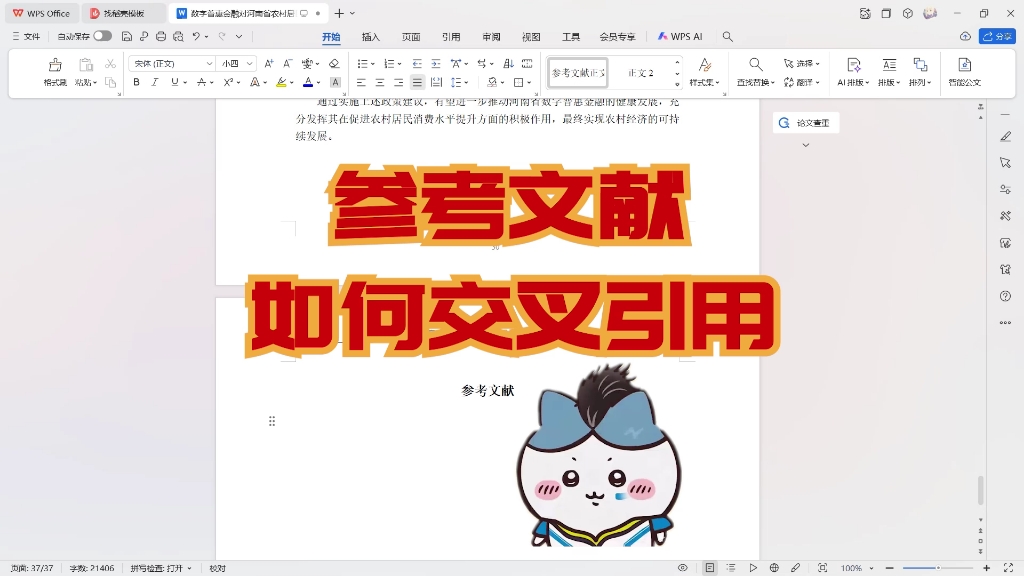Select the edit pen icon in right sidebar
1024x576 pixels.
point(1005,137)
